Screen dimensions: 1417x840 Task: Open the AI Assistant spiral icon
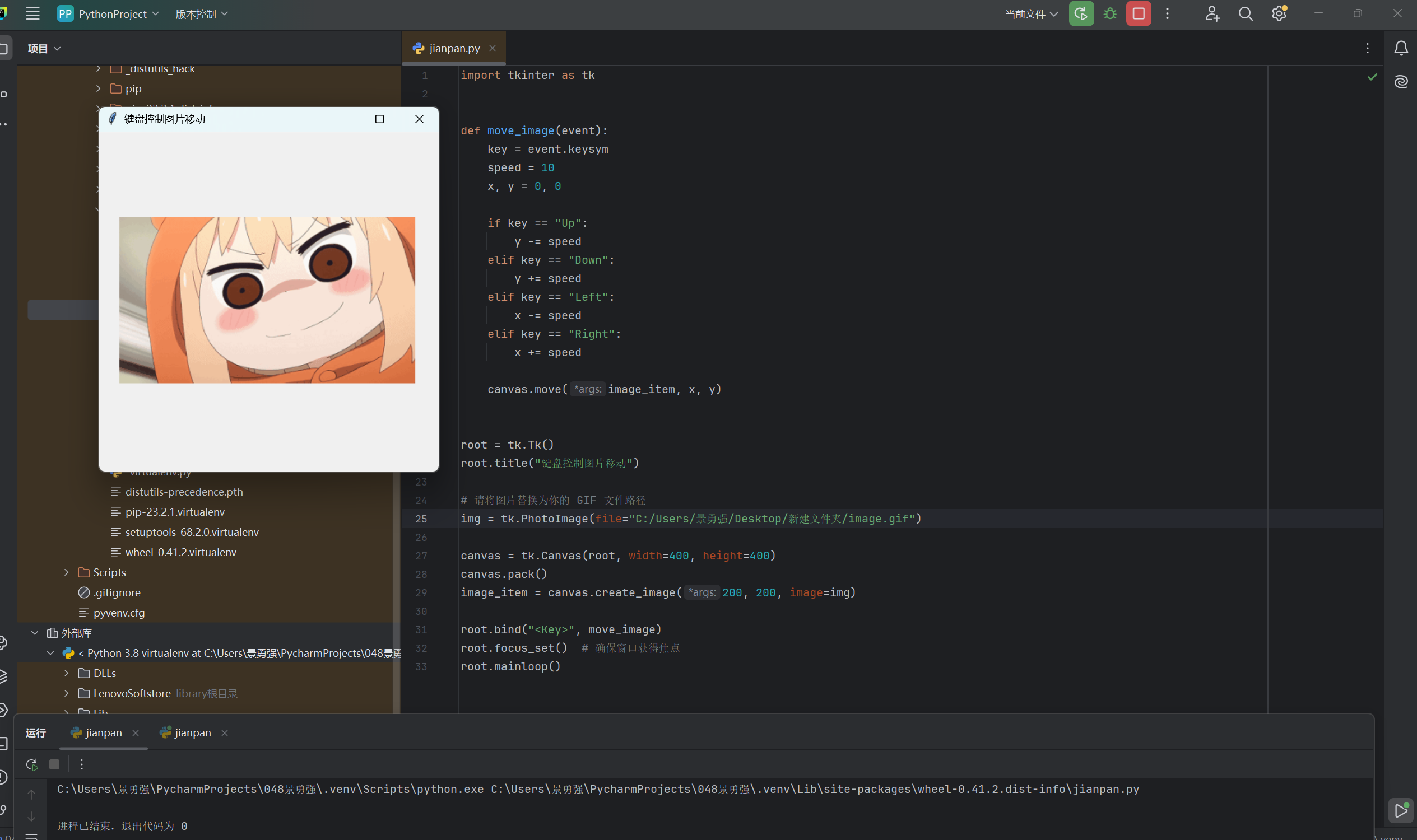point(1401,82)
